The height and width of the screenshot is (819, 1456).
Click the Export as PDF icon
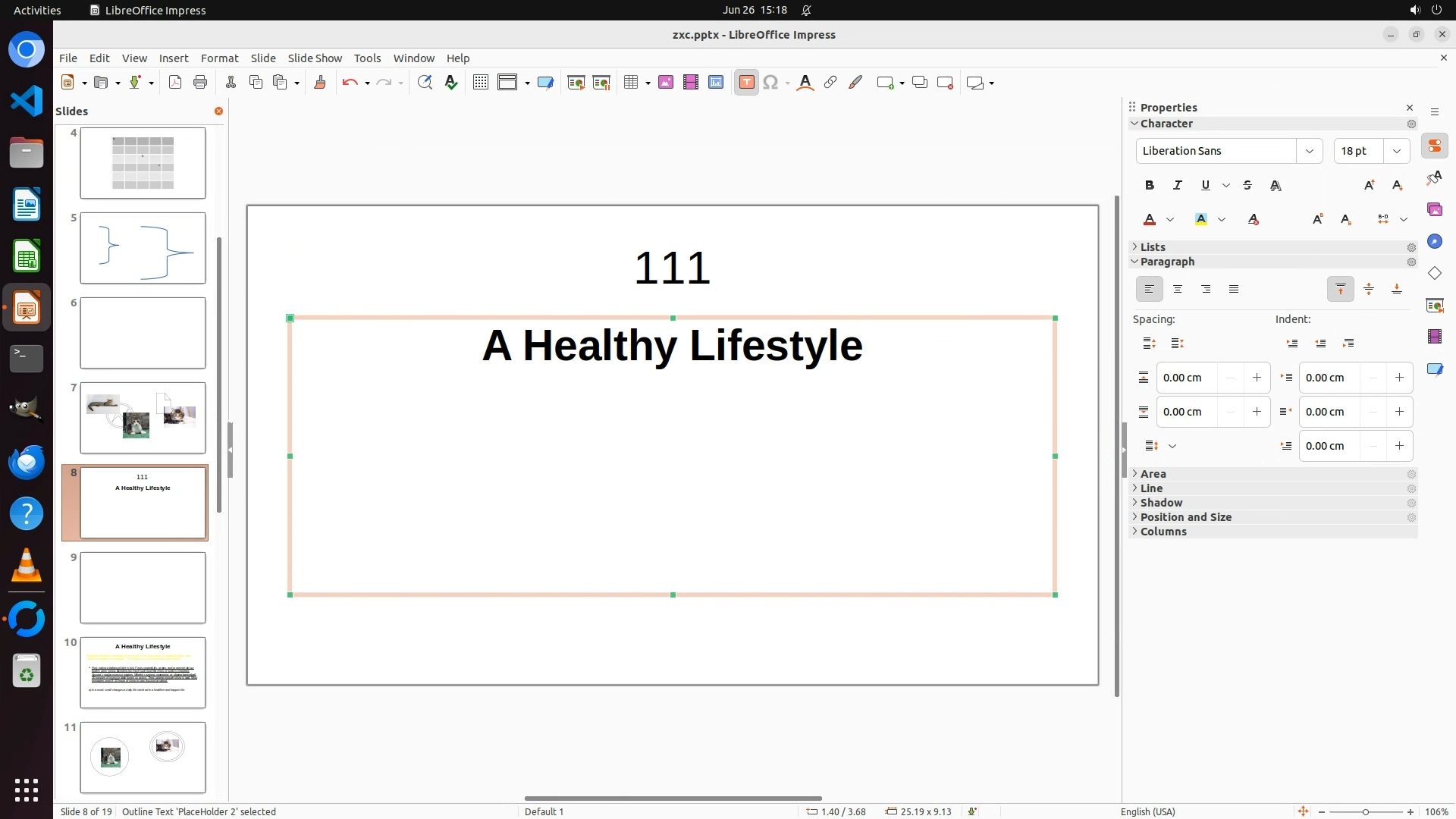(x=175, y=83)
